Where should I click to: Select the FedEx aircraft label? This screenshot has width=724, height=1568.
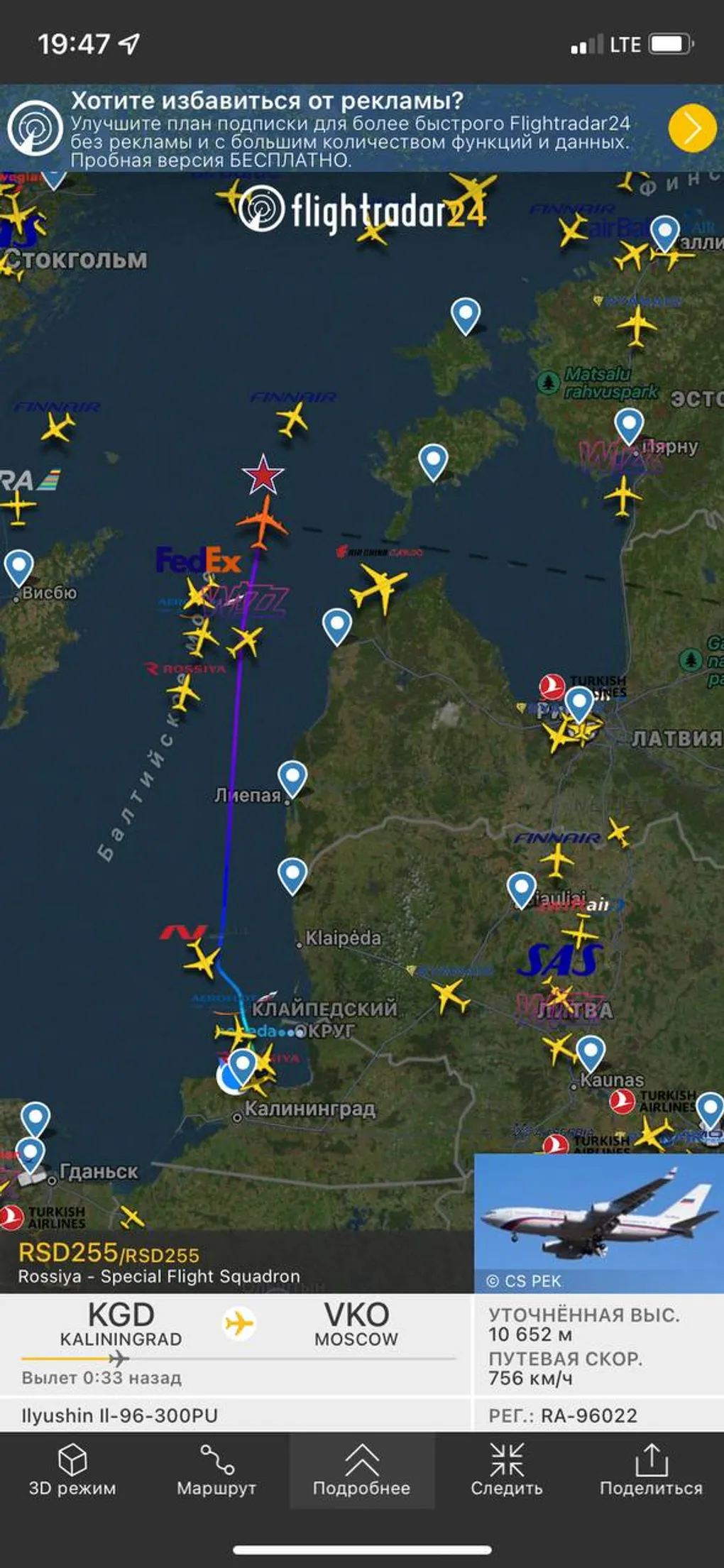click(199, 560)
